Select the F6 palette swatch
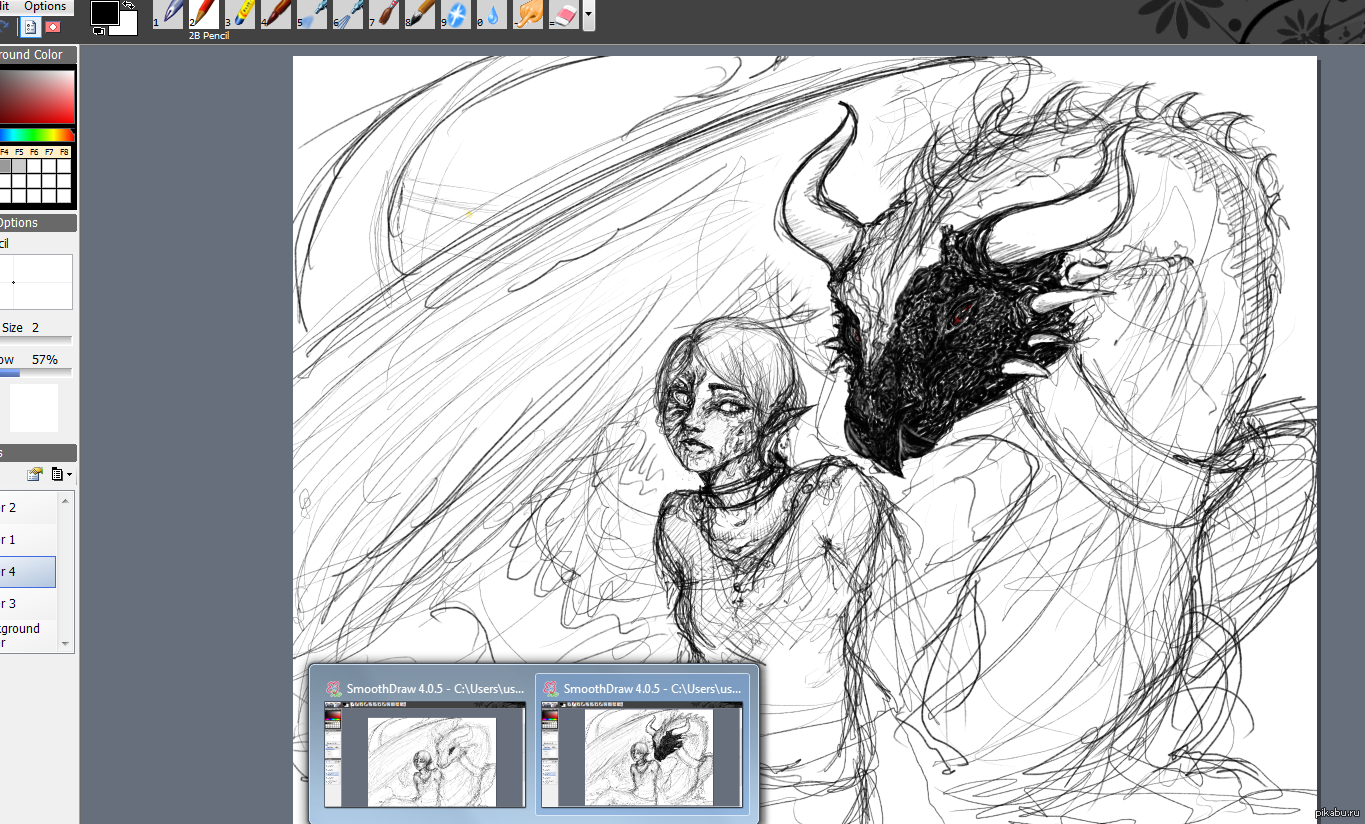Image resolution: width=1365 pixels, height=824 pixels. coord(34,166)
